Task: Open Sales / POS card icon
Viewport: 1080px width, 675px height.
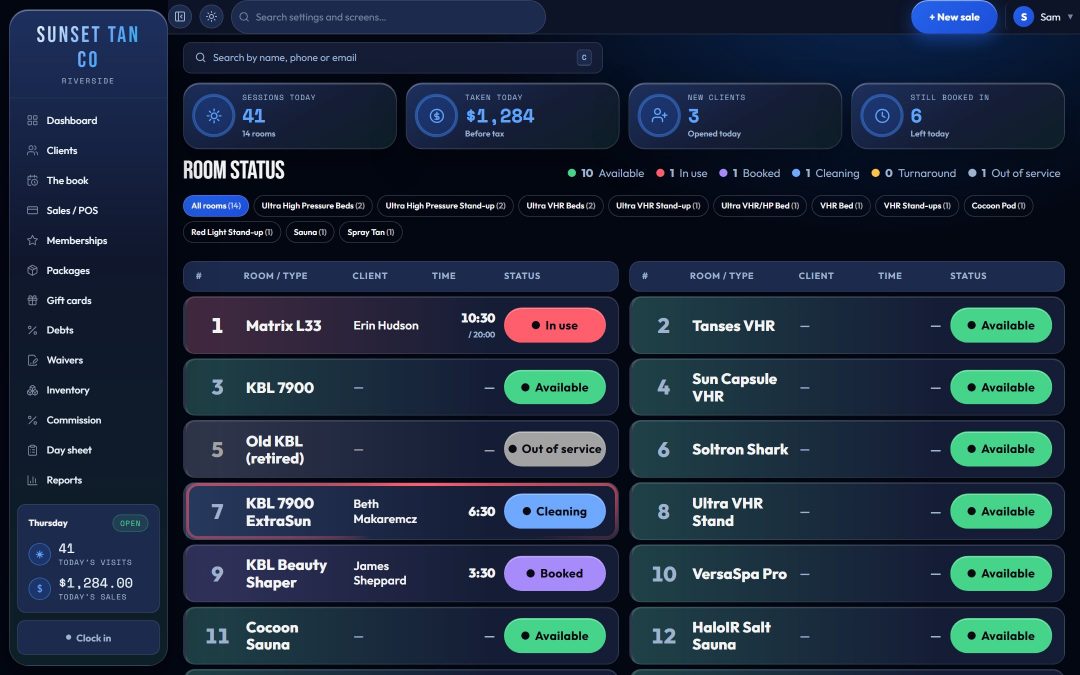Action: pos(32,210)
